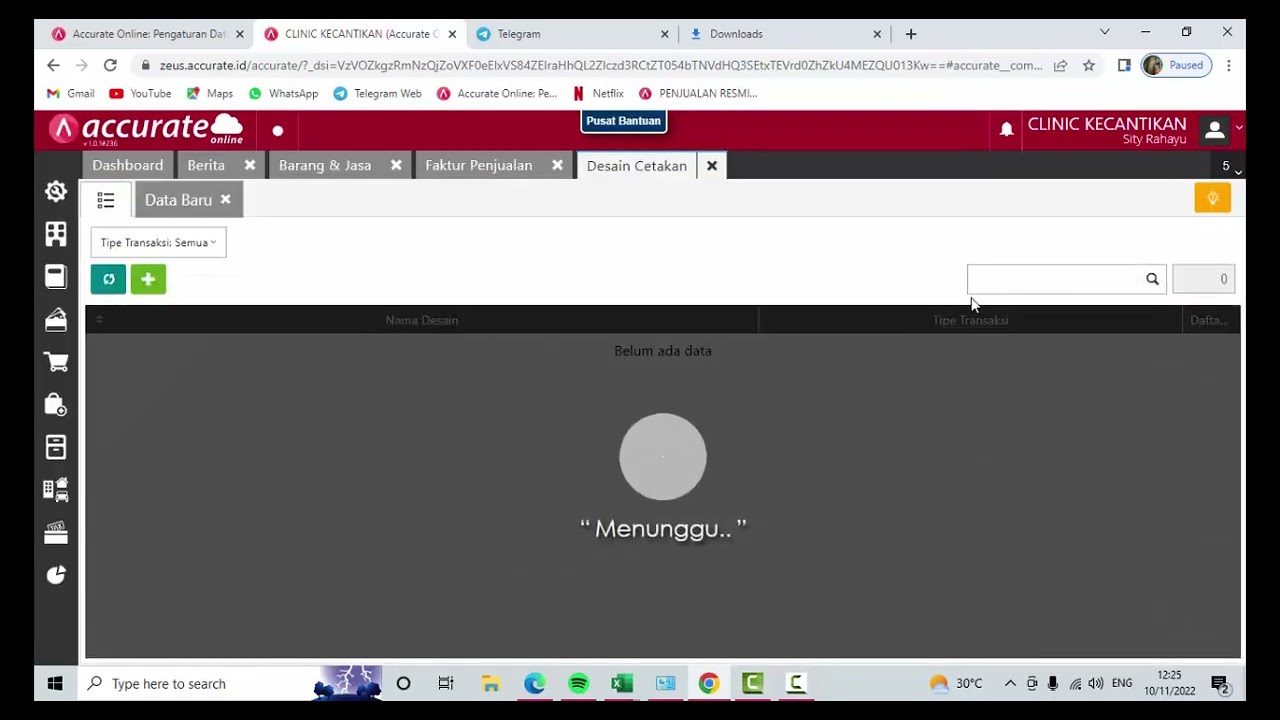Viewport: 1280px width, 720px height.
Task: Expand the open tabs count dropdown
Action: [1231, 166]
